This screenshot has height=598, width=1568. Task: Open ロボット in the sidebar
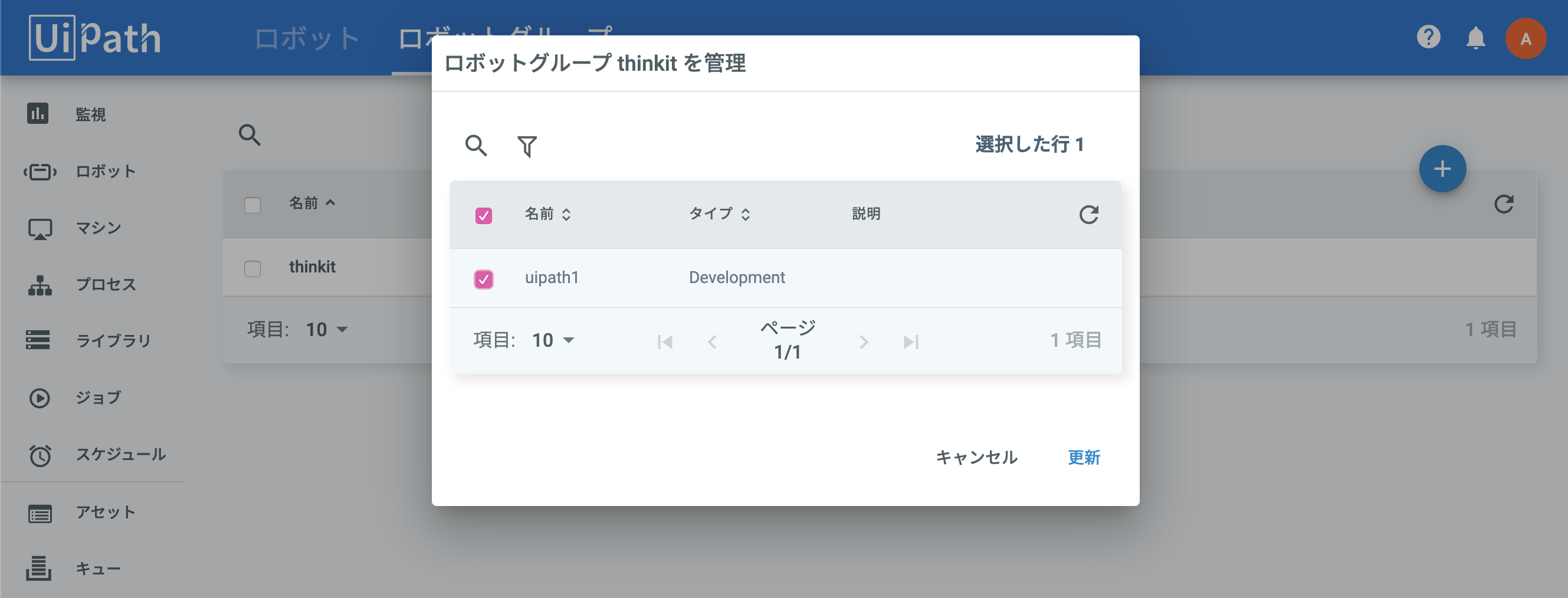(106, 172)
